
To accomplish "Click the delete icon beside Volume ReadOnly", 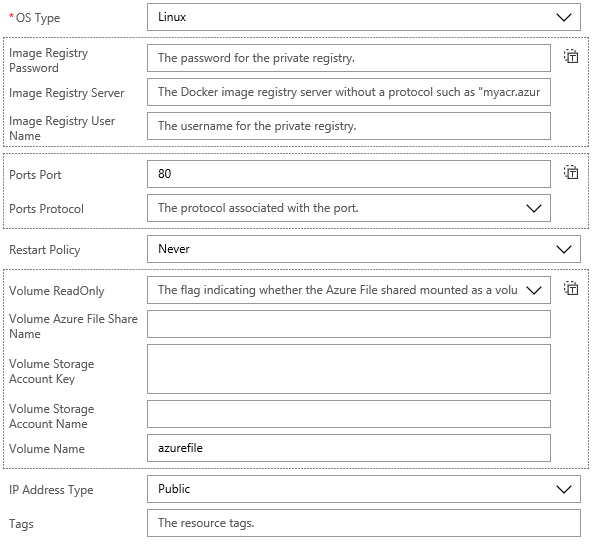I will coord(571,288).
